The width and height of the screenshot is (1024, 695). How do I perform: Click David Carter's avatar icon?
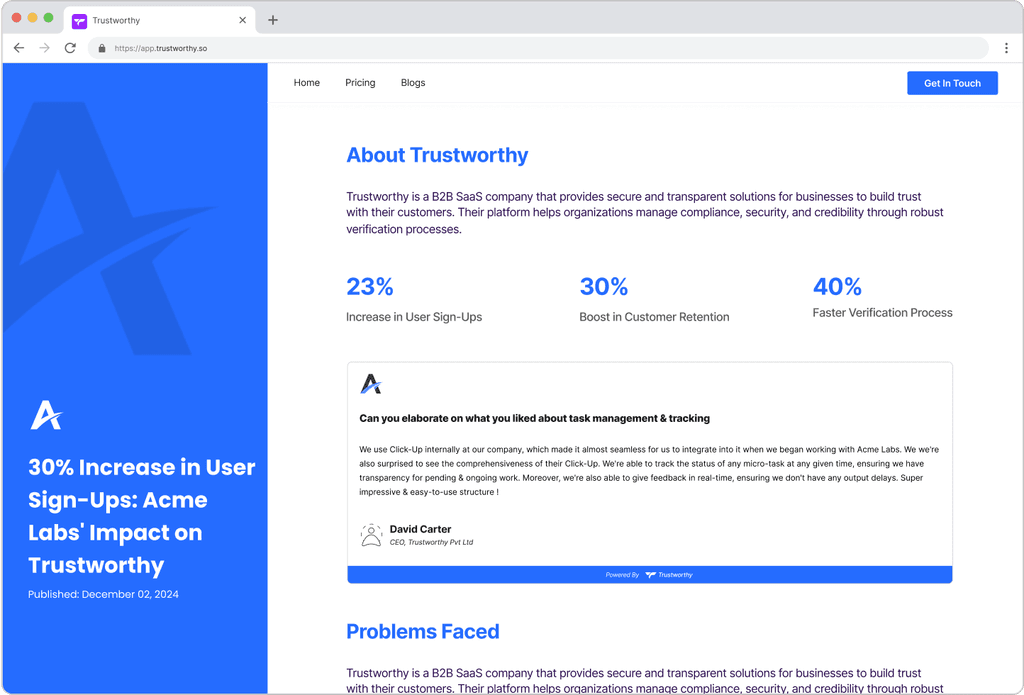[x=371, y=535]
